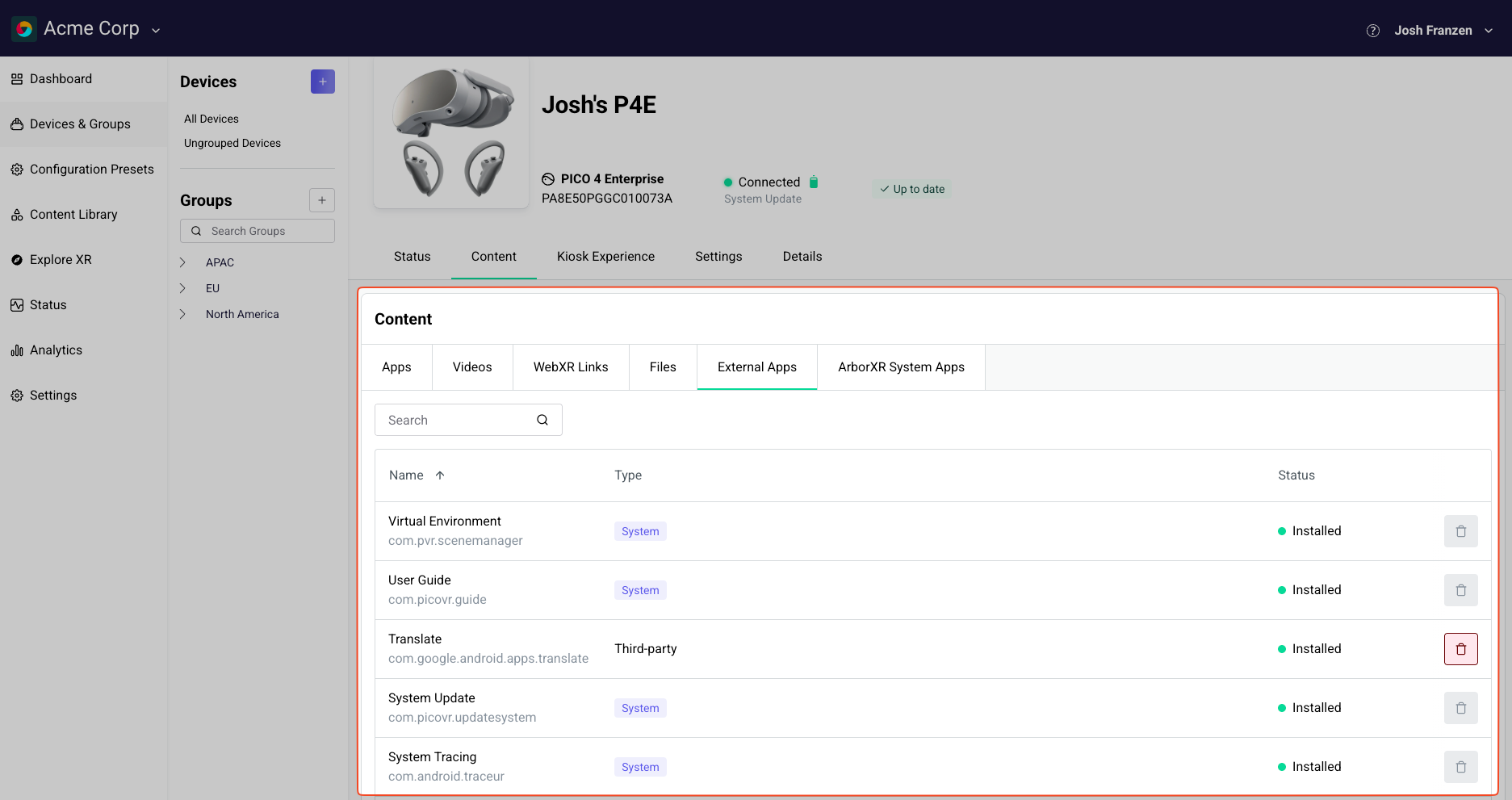Screen dimensions: 1512x800
Task: Click Installed status in System Tracing row
Action: [x=1309, y=767]
